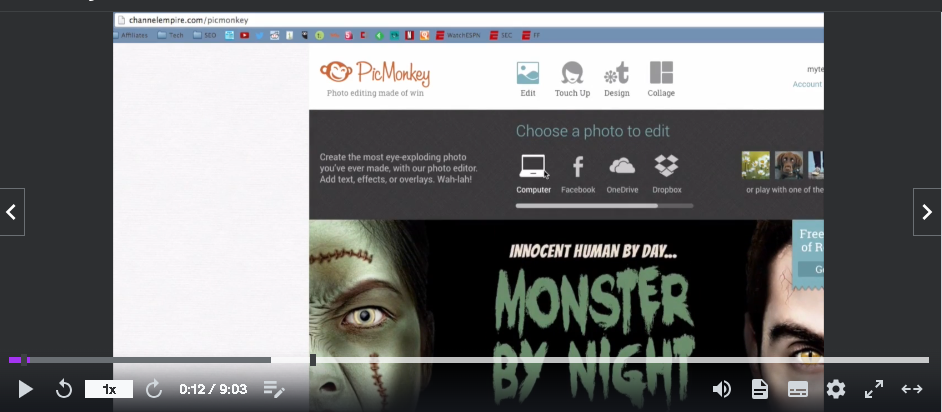Play the video
942x412 pixels.
click(25, 389)
